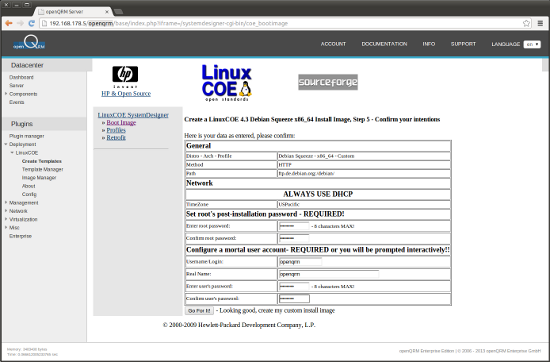Viewport: 550px width, 362px height.
Task: Open a new browser tab
Action: pos(118,12)
